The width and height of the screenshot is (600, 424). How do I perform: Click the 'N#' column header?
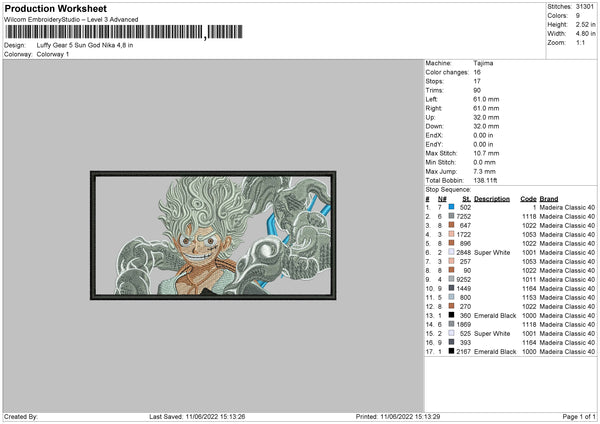[x=442, y=199]
